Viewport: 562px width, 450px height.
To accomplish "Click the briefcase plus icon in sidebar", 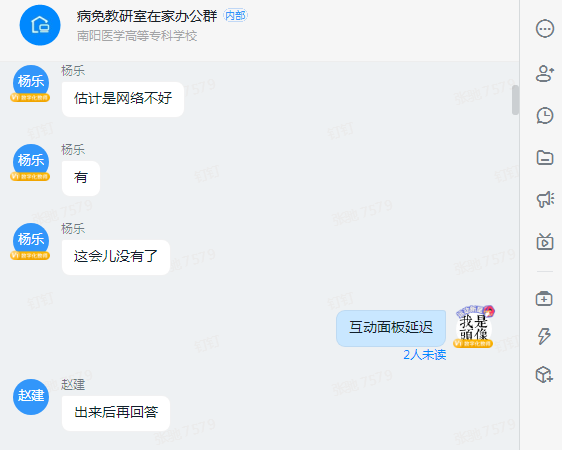I will pyautogui.click(x=544, y=298).
